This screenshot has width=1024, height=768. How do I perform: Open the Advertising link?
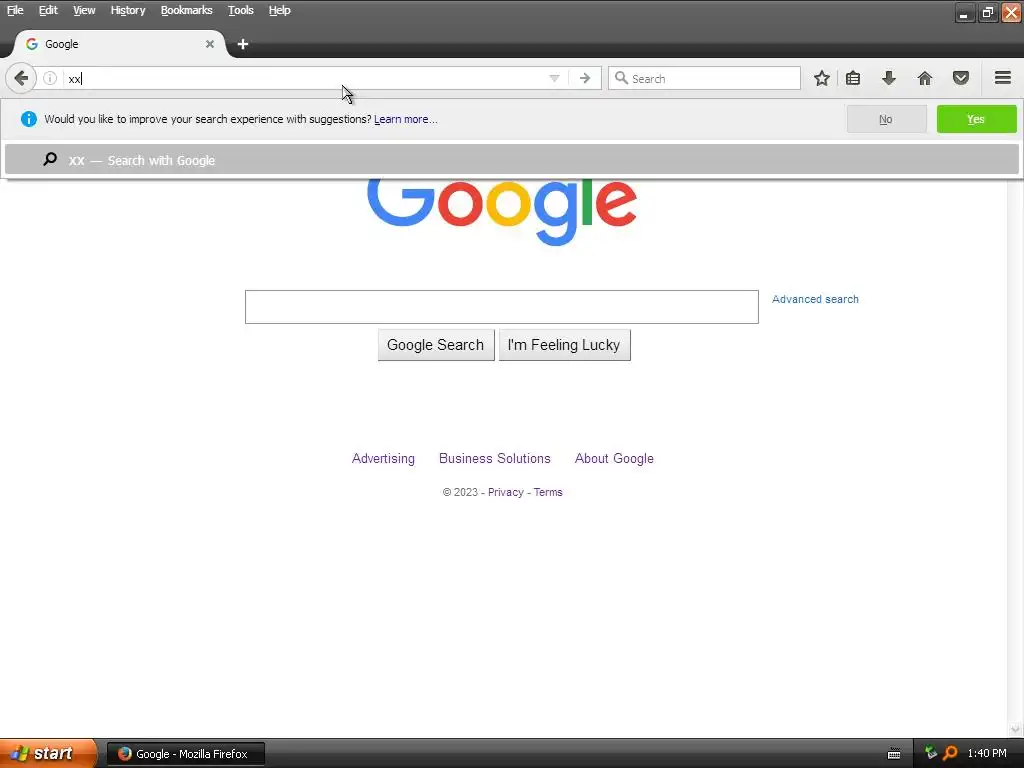pos(383,458)
